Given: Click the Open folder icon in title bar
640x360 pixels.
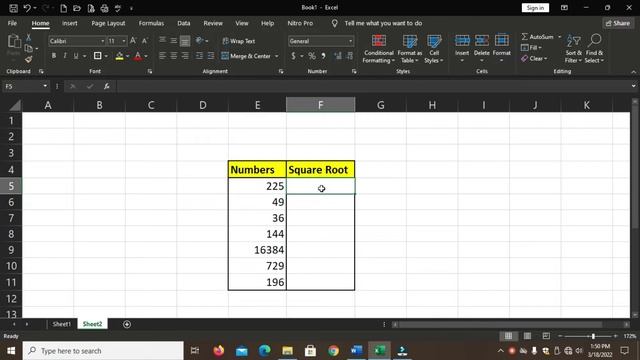Looking at the screenshot, I should pyautogui.click(x=77, y=8).
